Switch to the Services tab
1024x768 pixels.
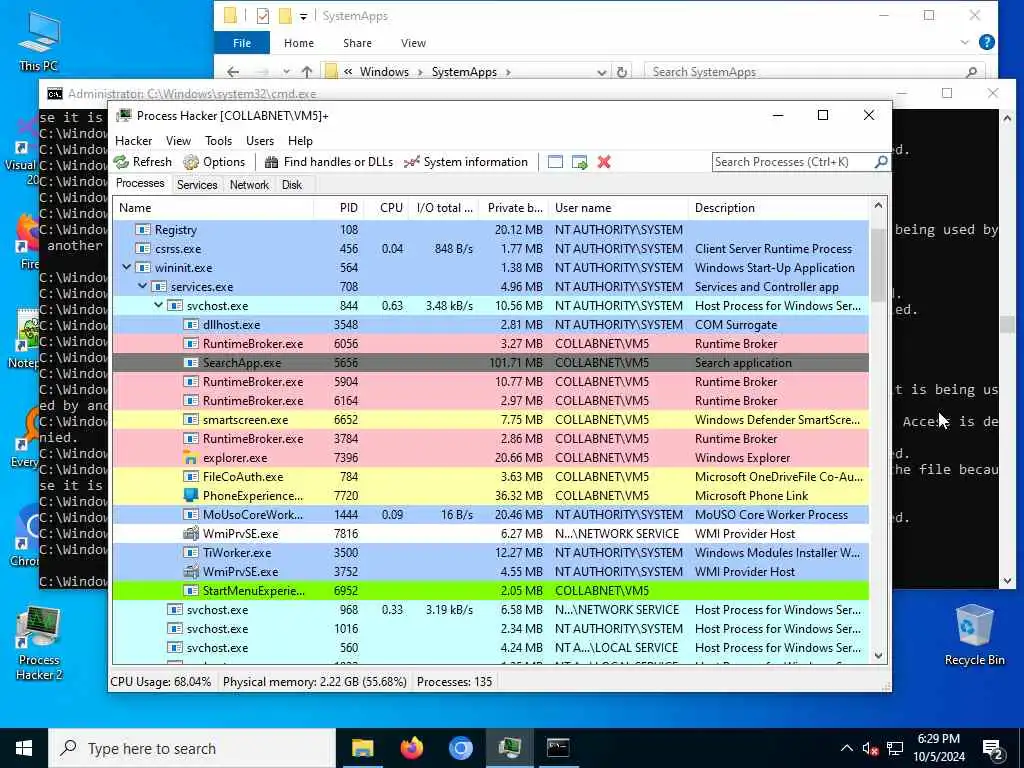coord(197,185)
